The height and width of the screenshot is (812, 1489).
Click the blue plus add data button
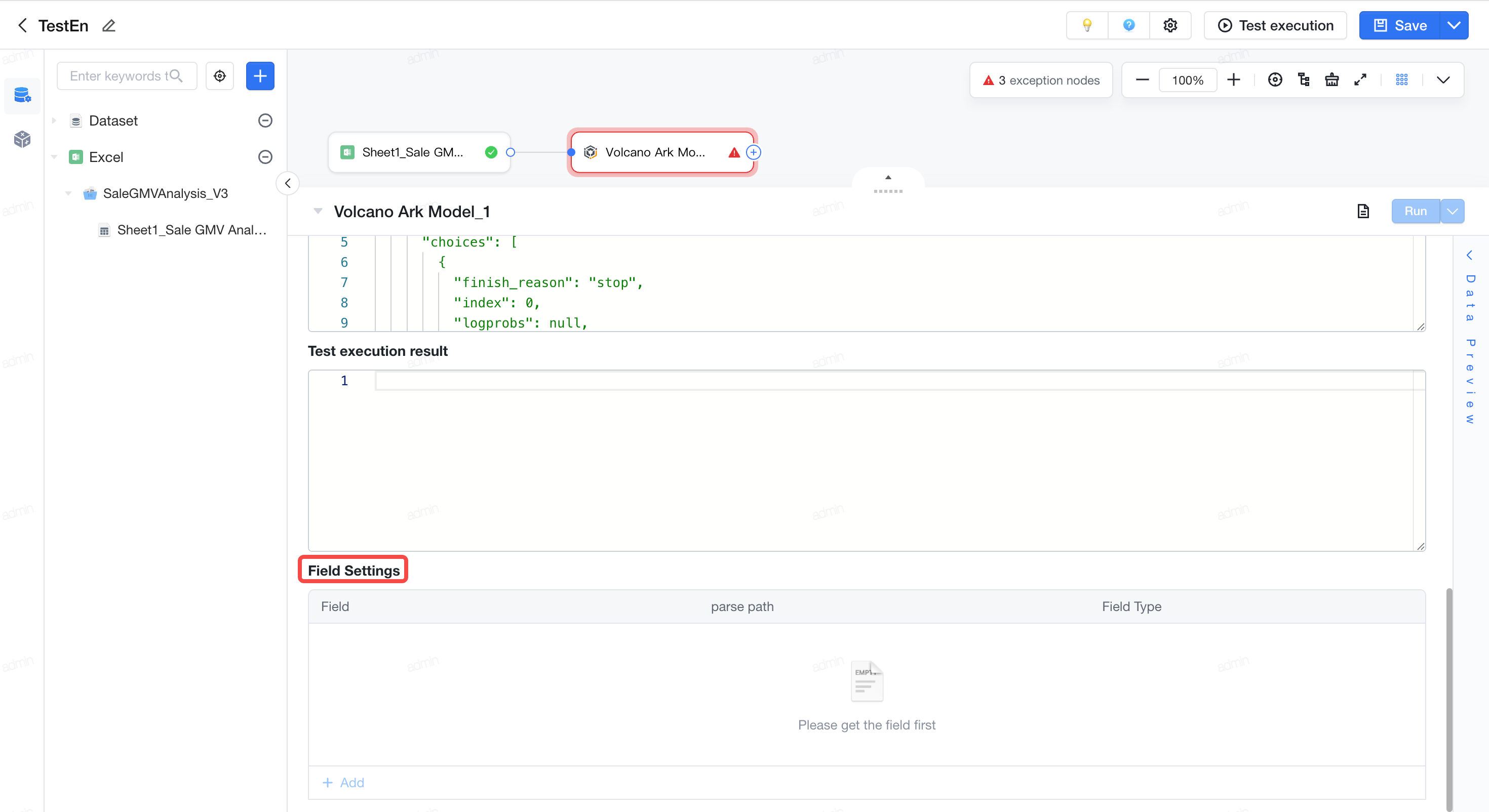260,76
